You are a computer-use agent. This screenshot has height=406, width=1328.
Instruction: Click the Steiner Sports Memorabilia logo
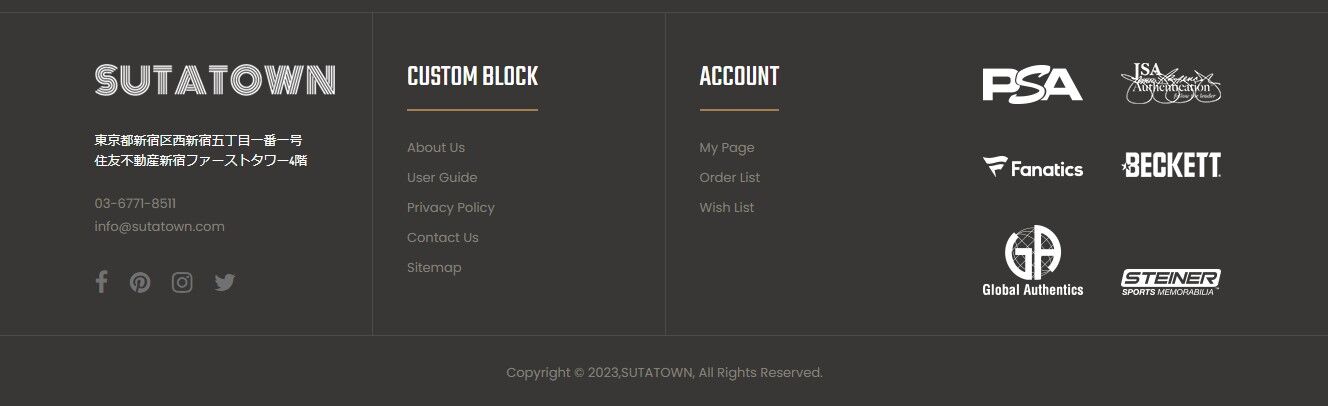pos(1171,282)
